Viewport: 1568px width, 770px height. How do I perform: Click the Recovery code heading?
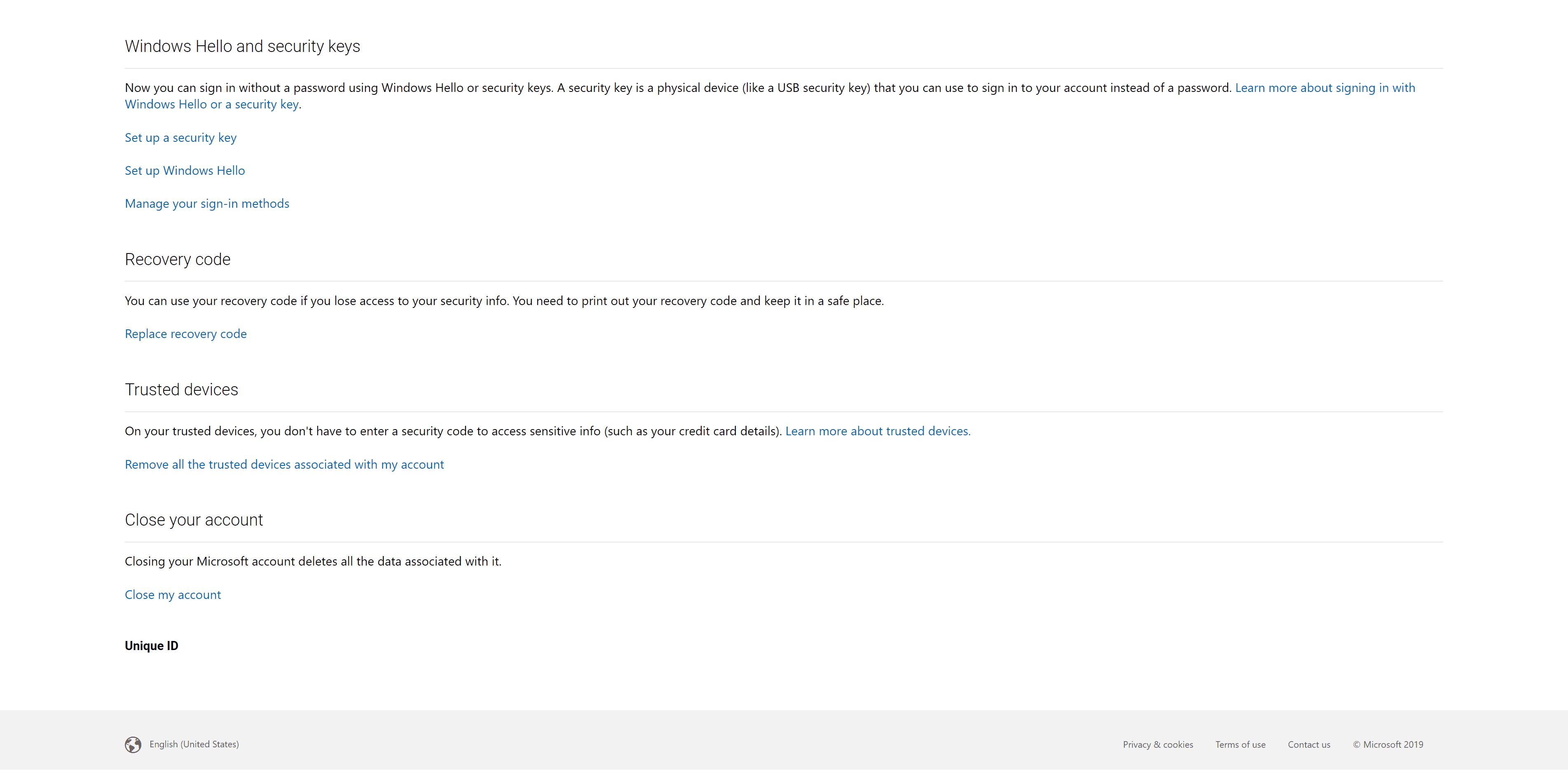pos(178,260)
